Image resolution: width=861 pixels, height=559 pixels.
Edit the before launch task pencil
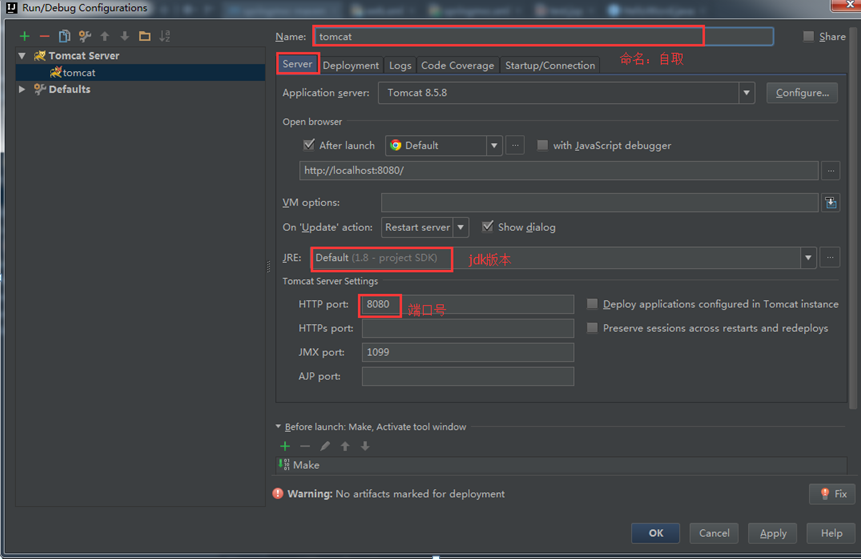(325, 446)
